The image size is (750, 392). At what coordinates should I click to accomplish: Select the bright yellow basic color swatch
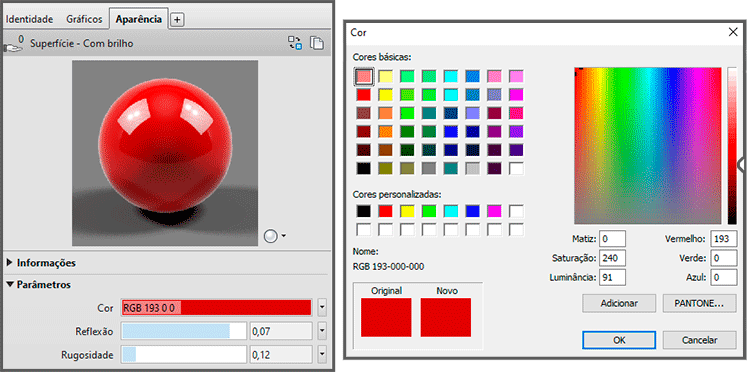click(386, 95)
